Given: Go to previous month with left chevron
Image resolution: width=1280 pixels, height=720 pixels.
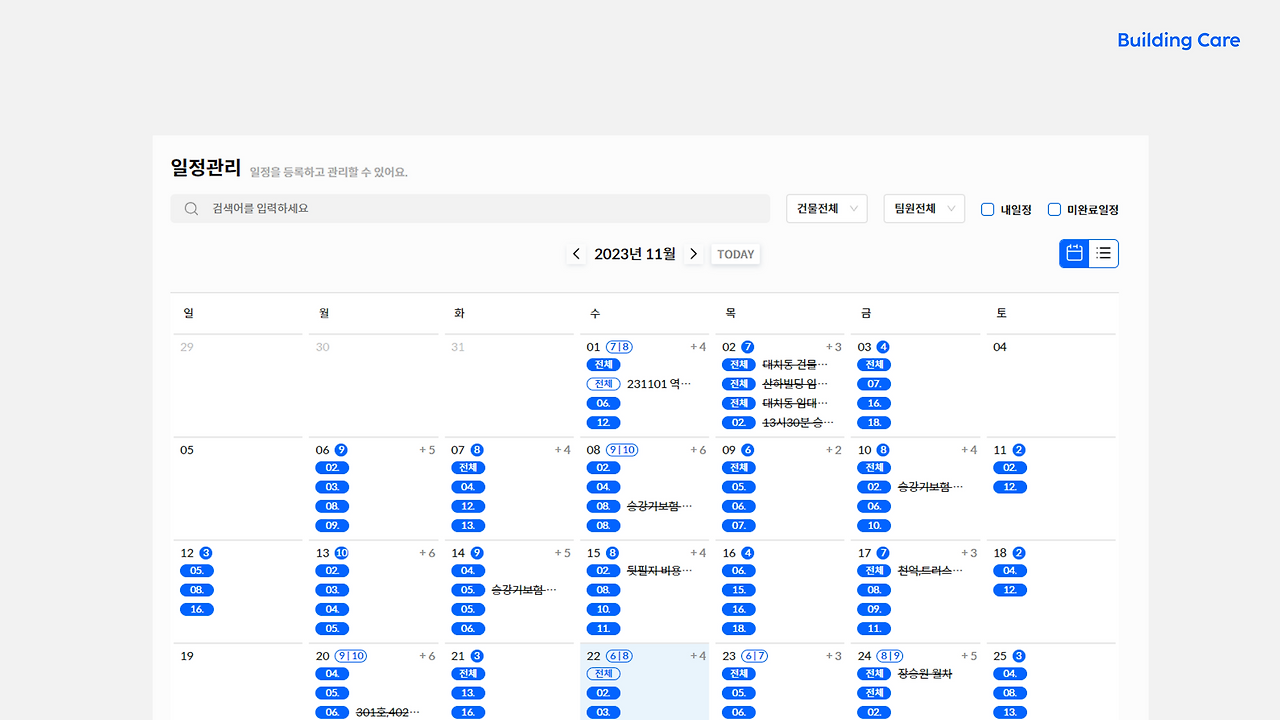Looking at the screenshot, I should point(576,254).
